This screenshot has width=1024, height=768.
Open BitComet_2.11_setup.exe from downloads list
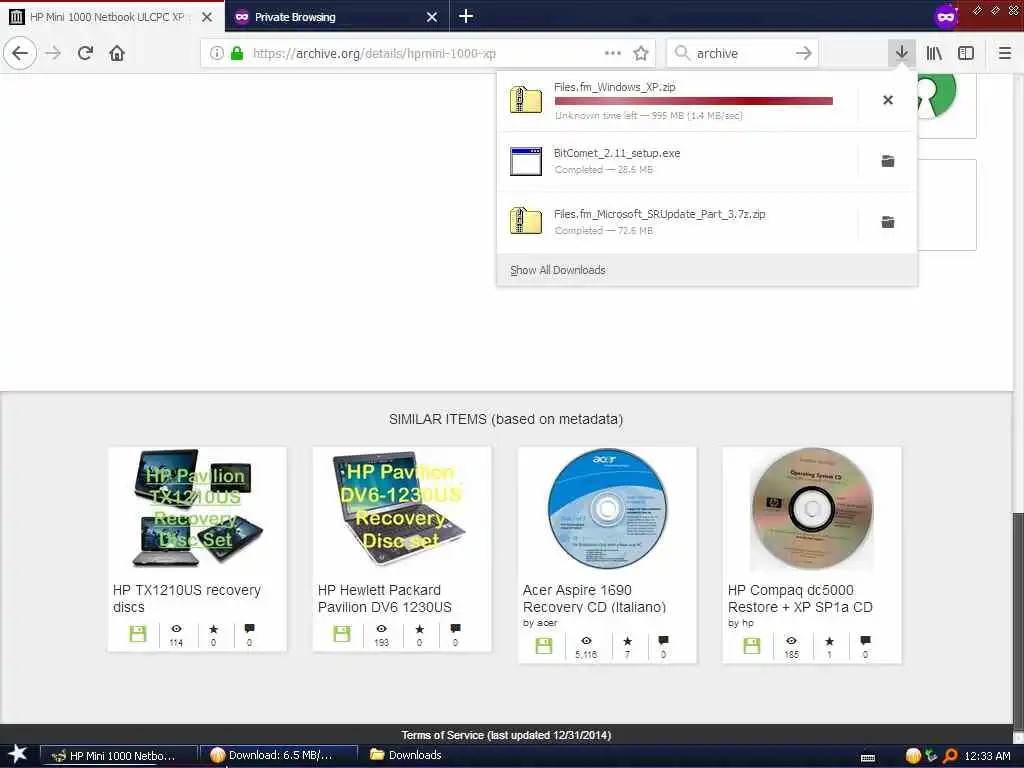coord(677,161)
